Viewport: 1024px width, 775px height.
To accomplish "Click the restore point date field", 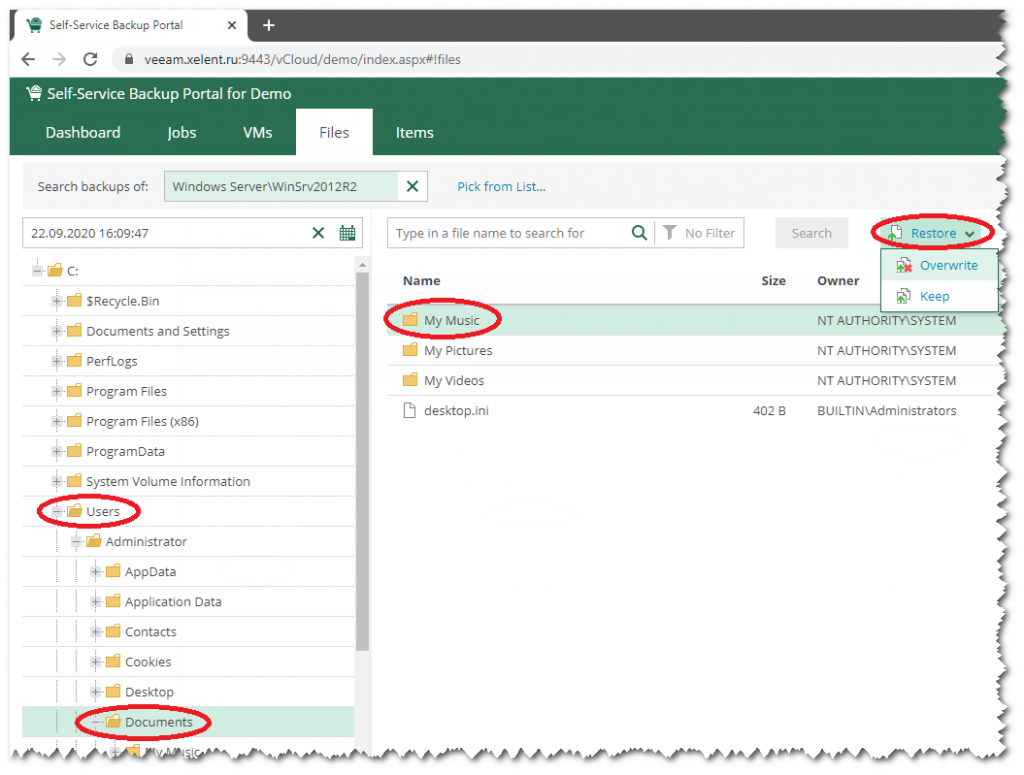I will tap(167, 233).
